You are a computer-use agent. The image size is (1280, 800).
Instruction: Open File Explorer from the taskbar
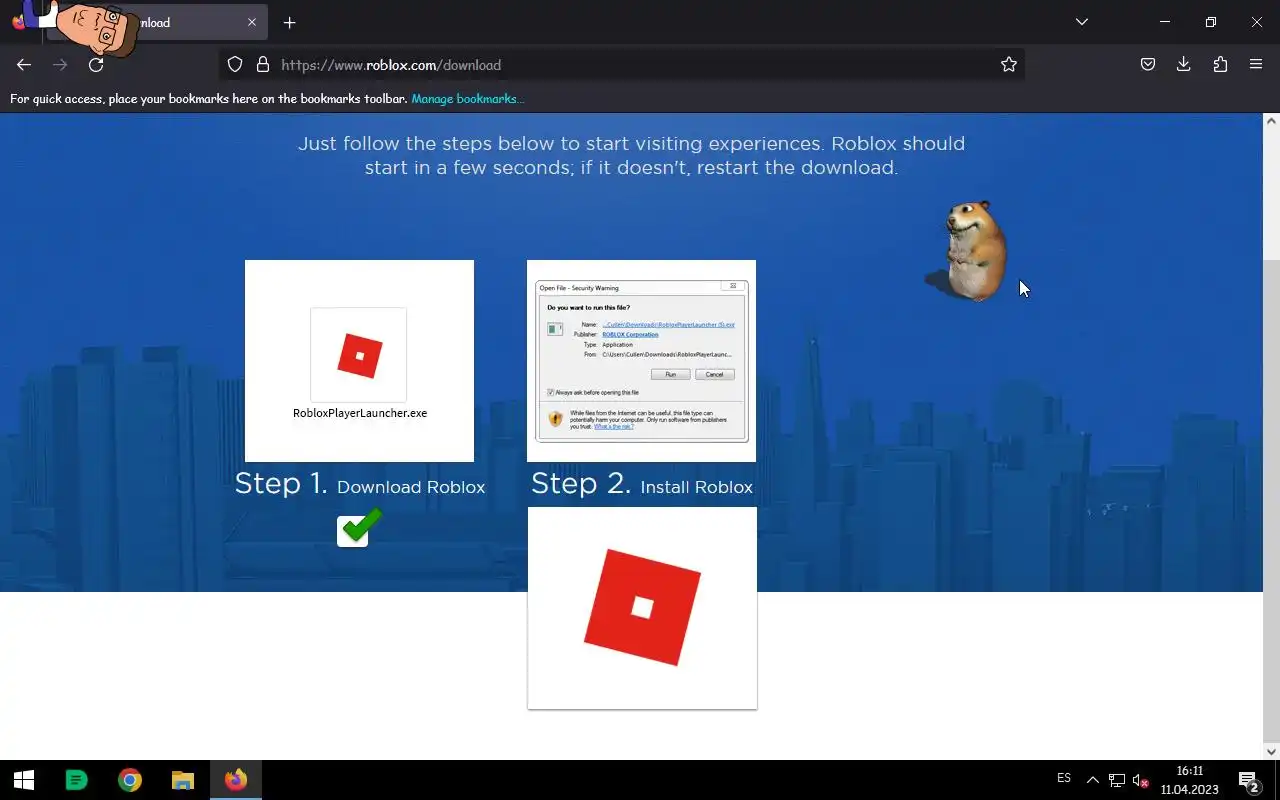[x=182, y=780]
